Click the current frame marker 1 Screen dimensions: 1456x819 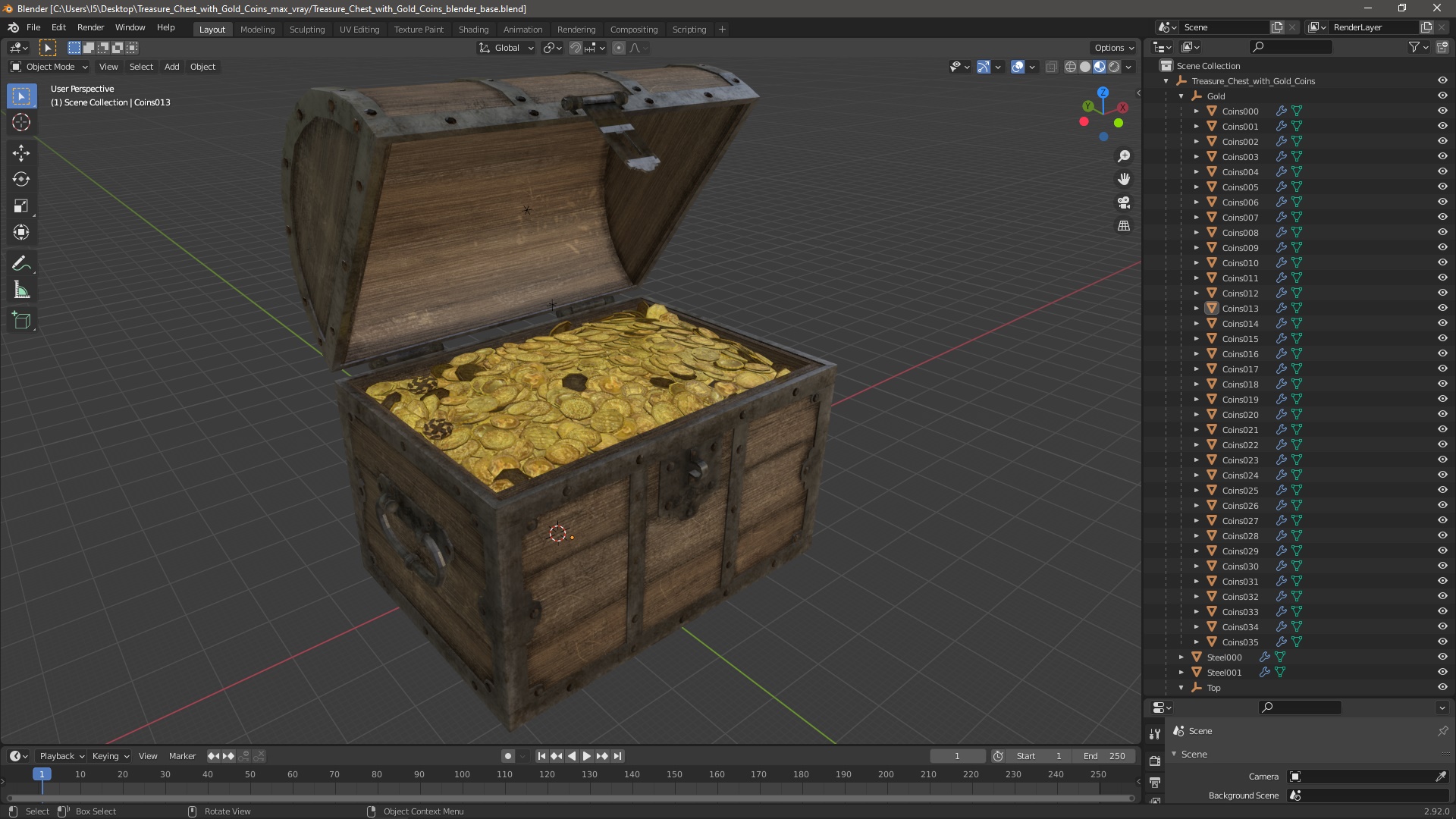(42, 774)
